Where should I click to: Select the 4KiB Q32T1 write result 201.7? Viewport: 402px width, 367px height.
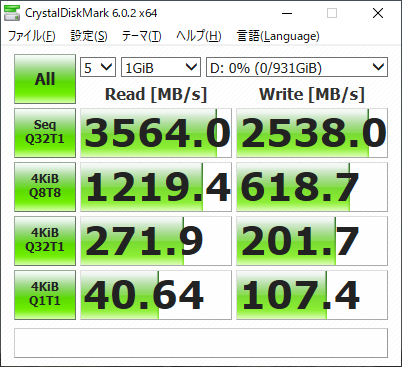312,241
